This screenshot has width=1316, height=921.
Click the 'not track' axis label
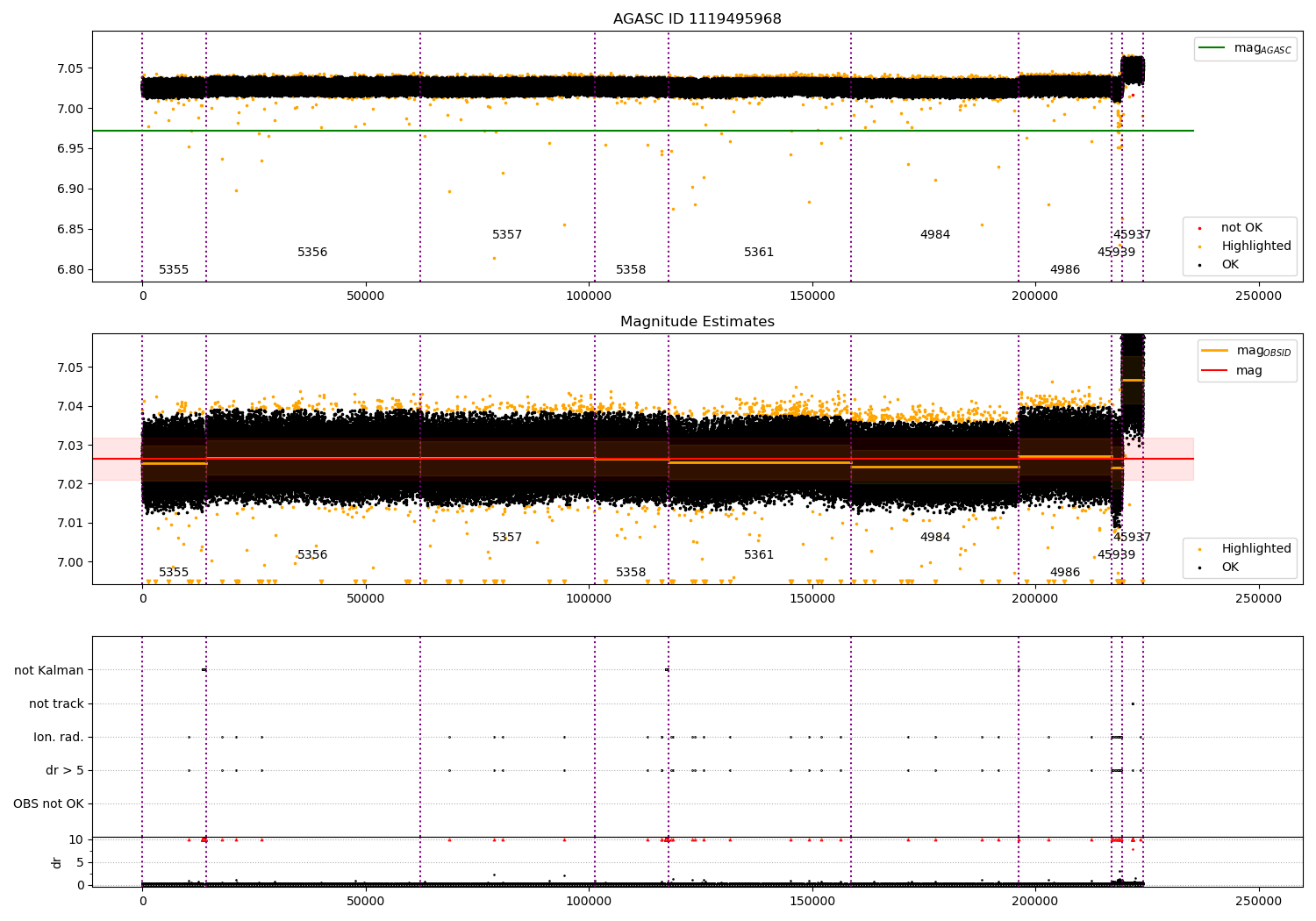click(56, 703)
